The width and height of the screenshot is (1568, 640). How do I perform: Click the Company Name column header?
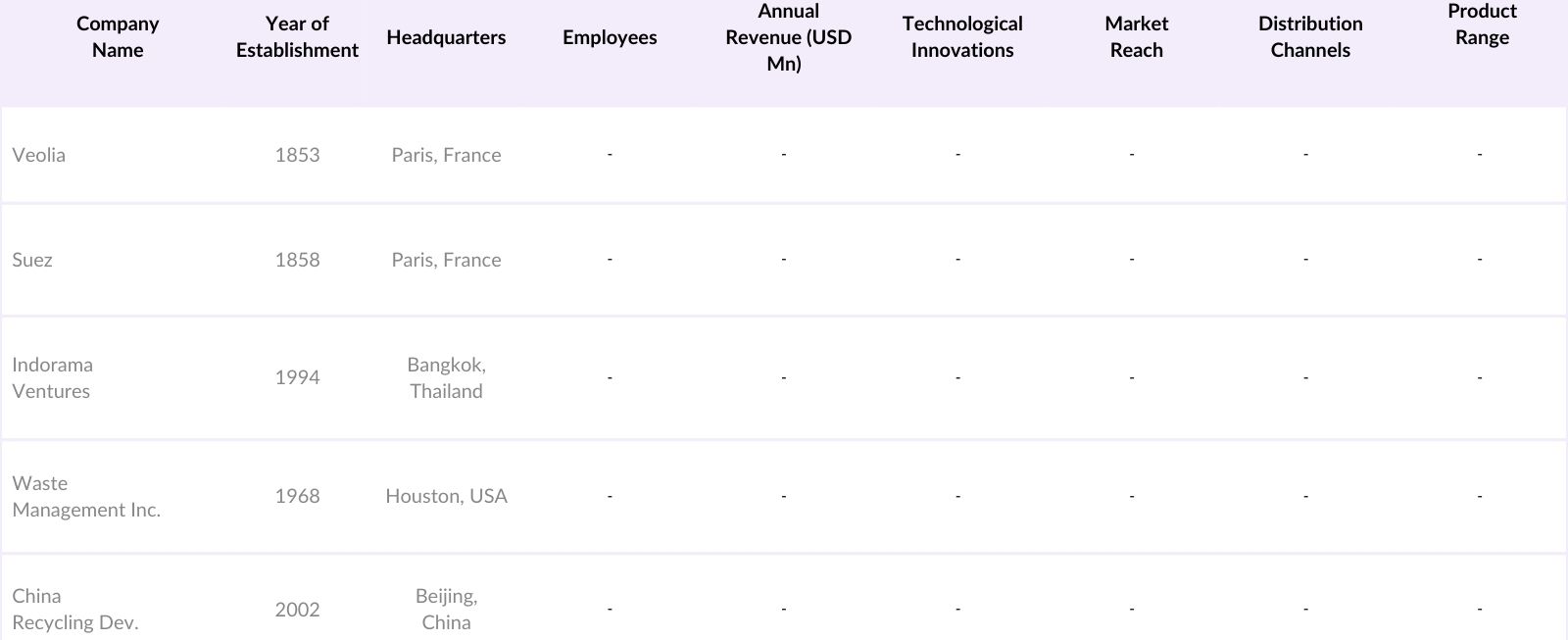pos(118,37)
